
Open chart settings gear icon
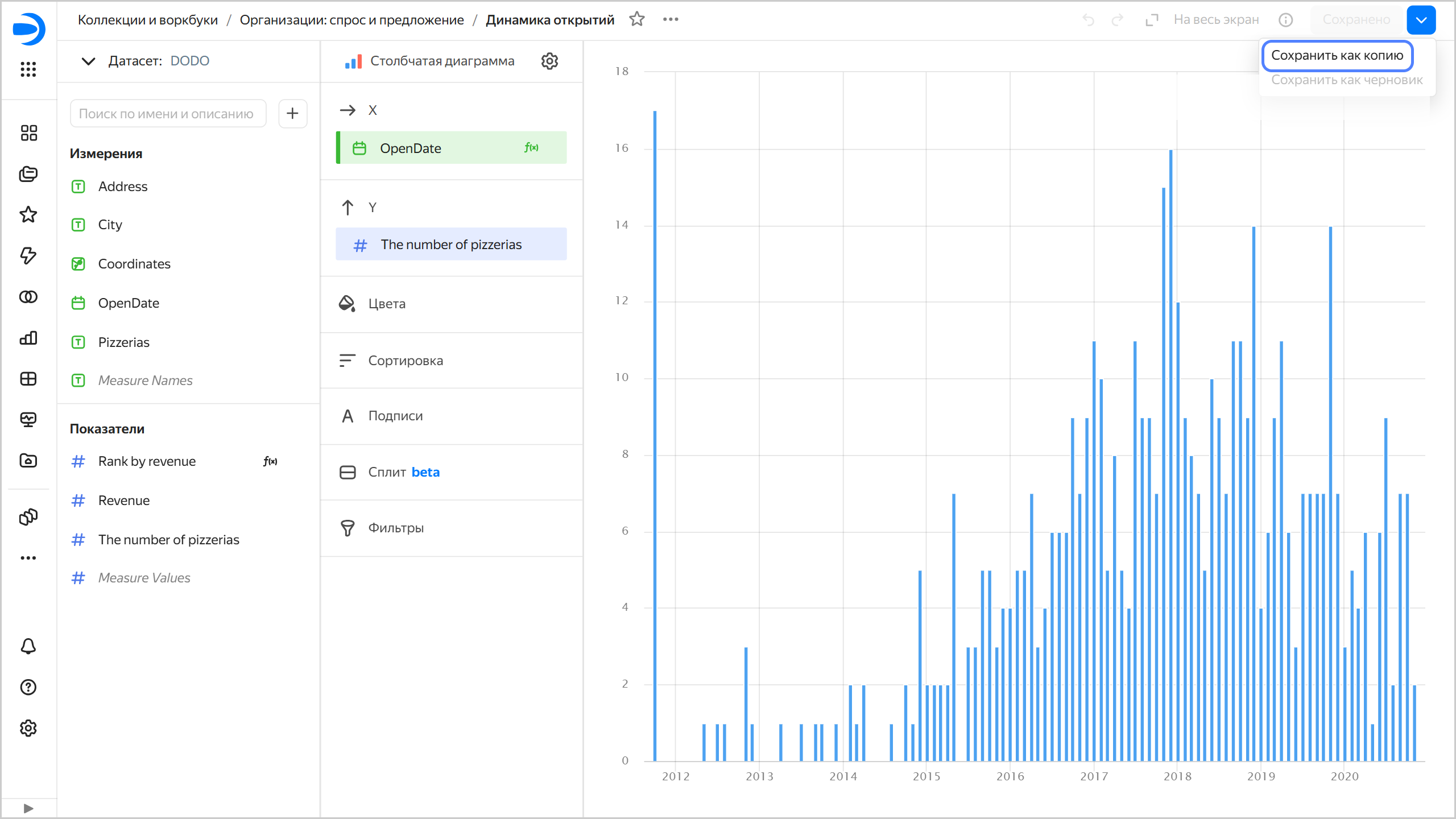click(549, 61)
